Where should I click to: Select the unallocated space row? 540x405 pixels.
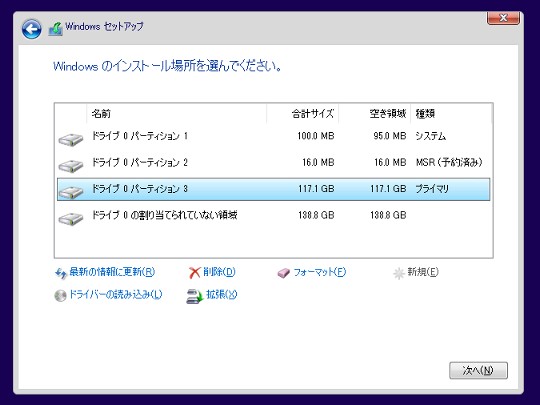(x=273, y=216)
